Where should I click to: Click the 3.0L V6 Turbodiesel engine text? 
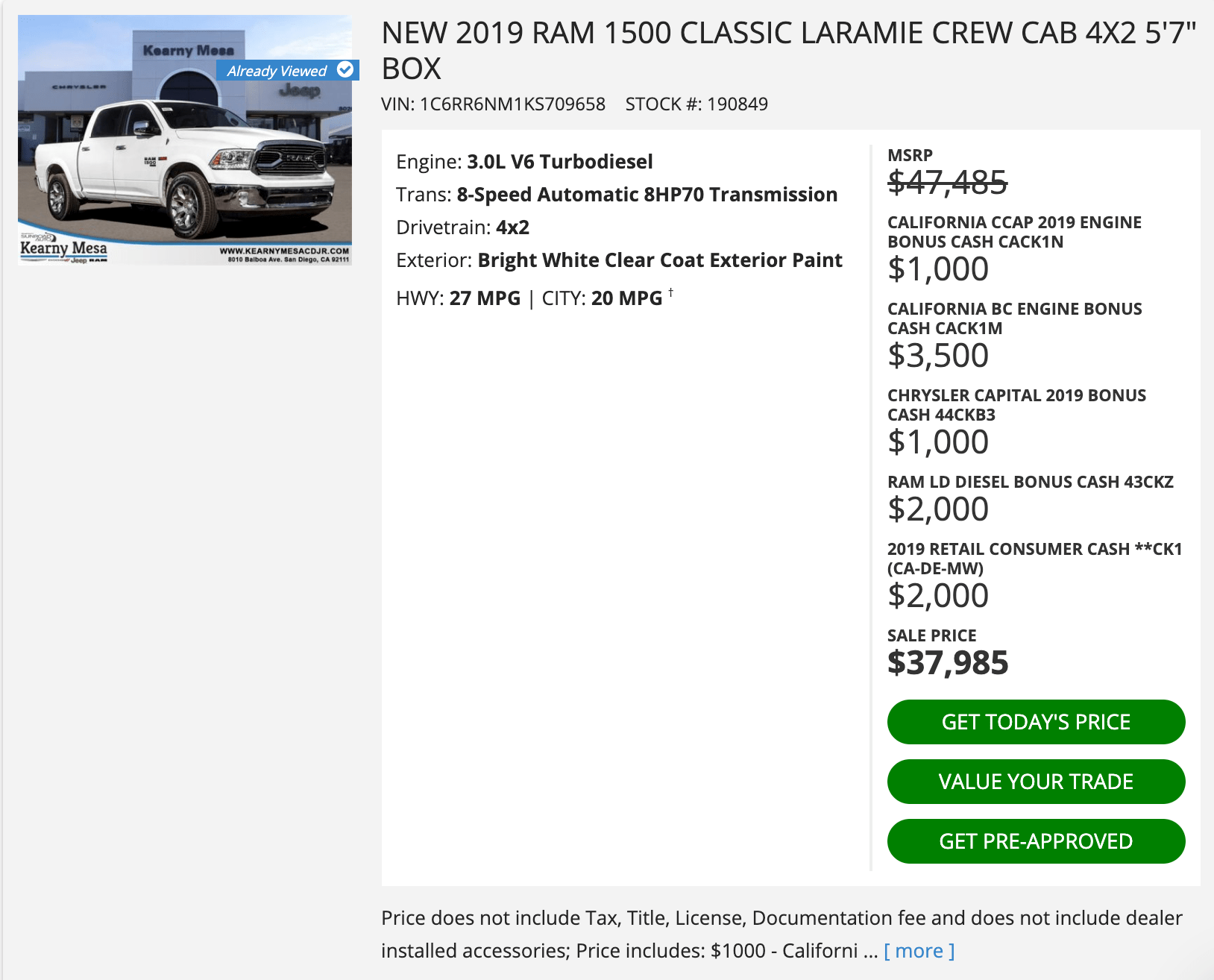[559, 162]
